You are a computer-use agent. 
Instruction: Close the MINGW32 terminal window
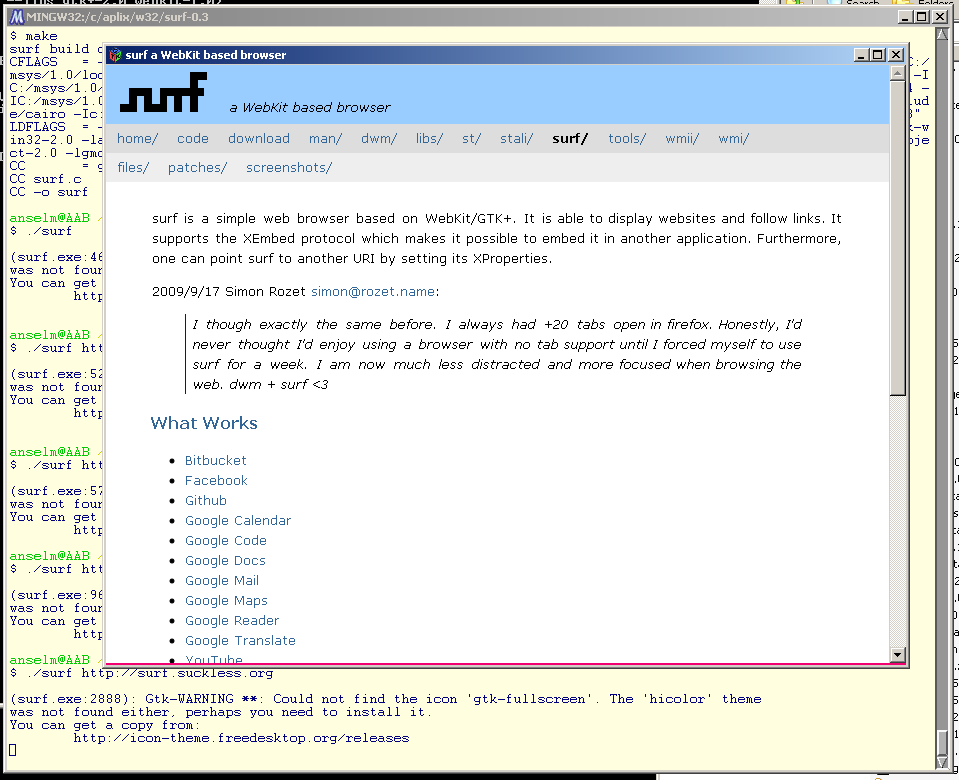click(940, 17)
